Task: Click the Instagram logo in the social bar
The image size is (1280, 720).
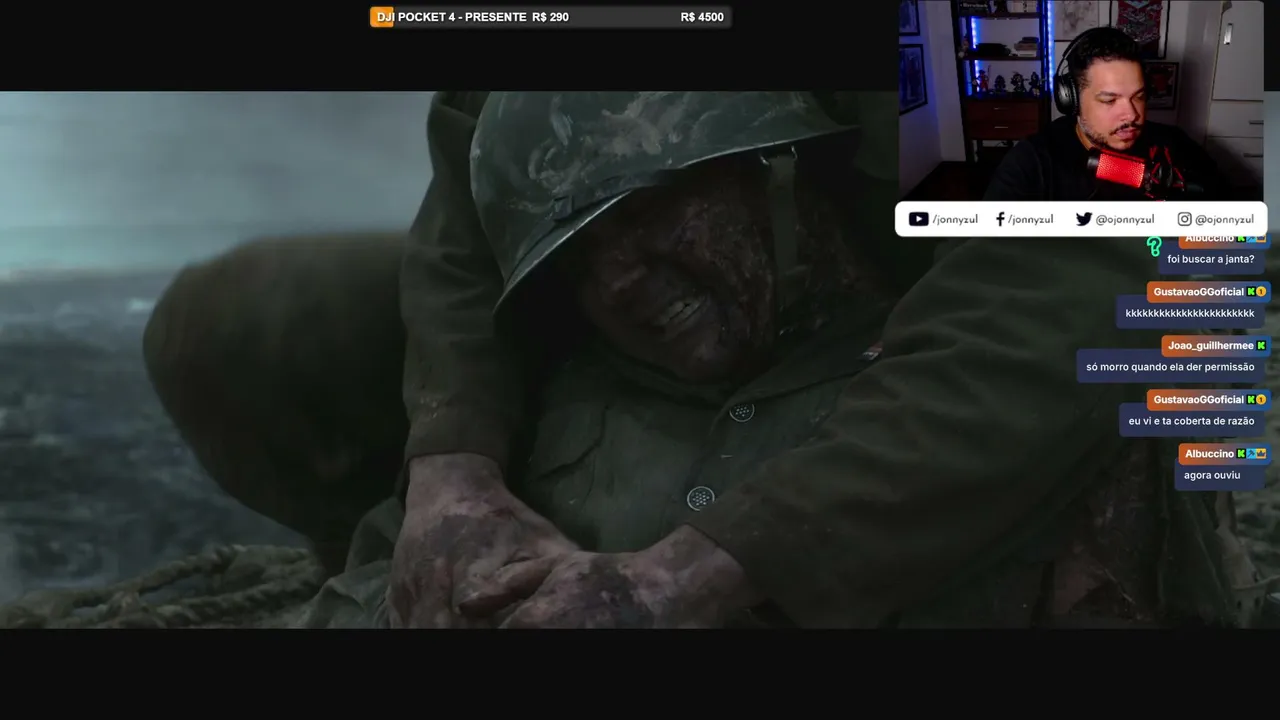Action: [1184, 219]
